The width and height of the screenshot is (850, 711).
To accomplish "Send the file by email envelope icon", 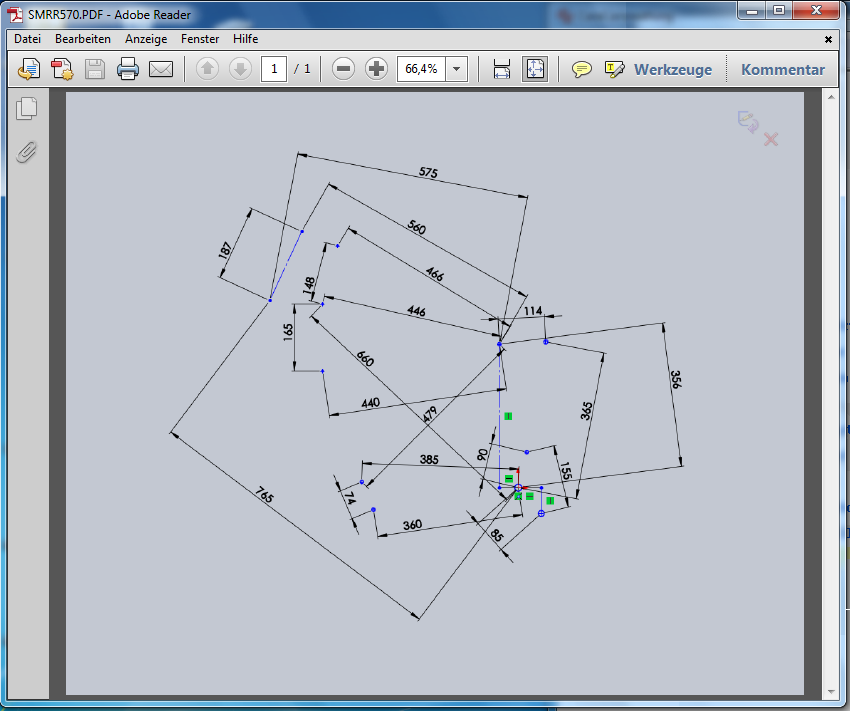I will 161,69.
